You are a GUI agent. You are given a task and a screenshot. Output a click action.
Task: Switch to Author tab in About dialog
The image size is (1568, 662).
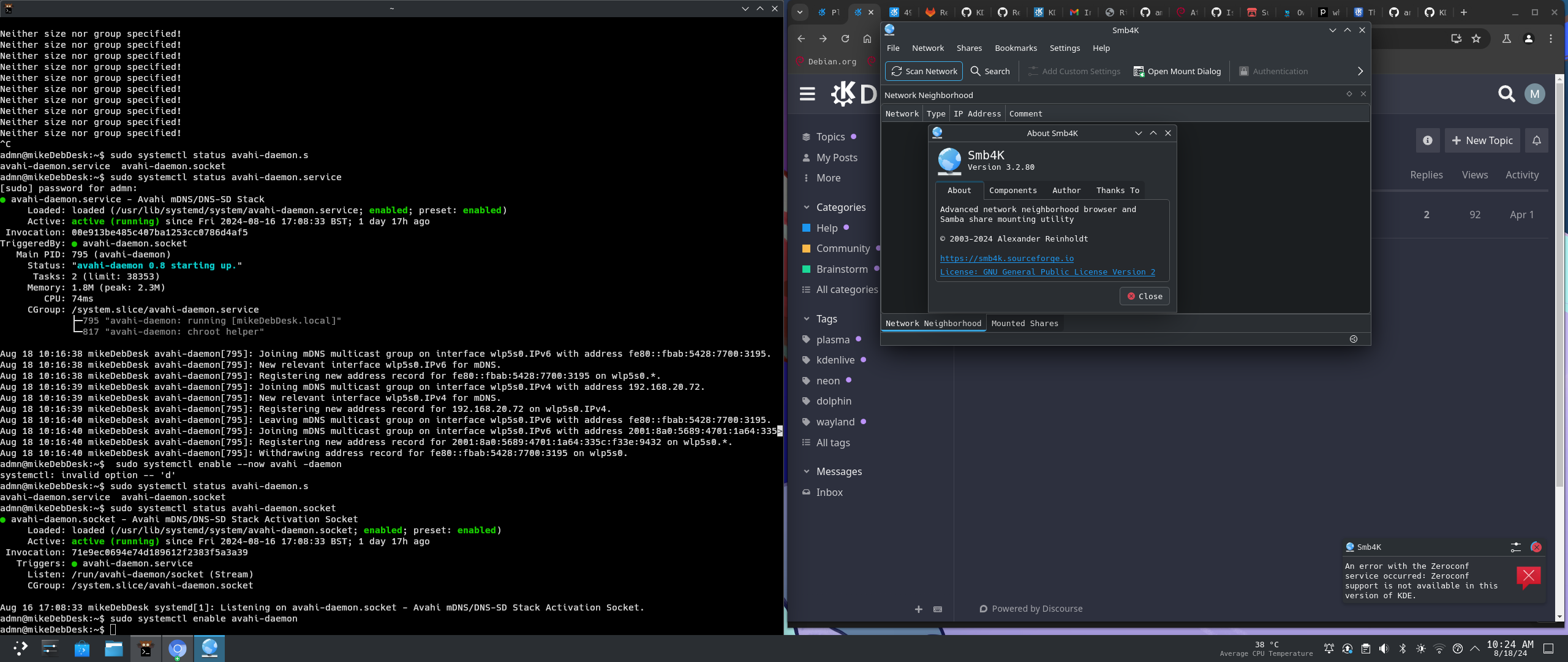[1066, 191]
